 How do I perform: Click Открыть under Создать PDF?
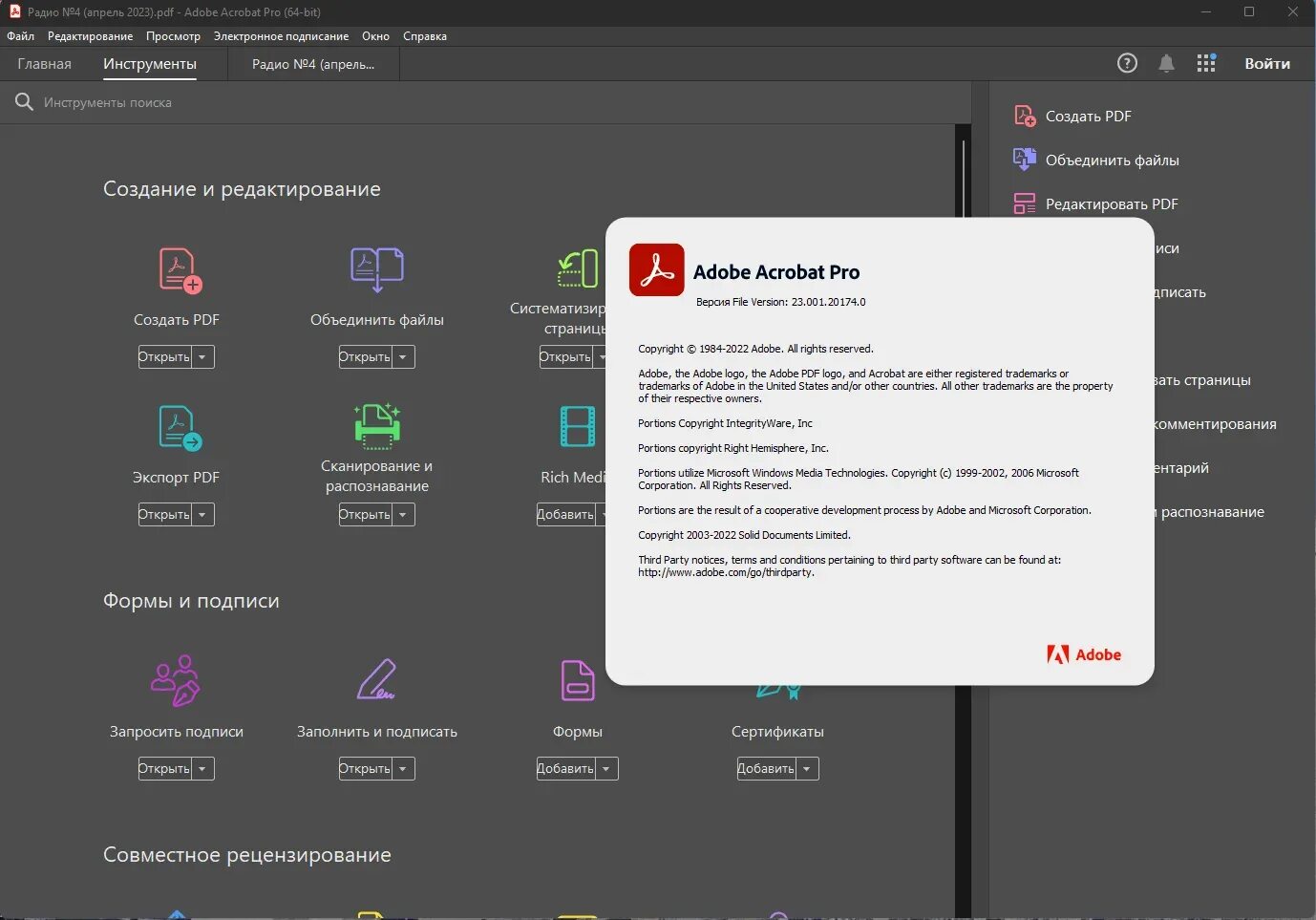(x=164, y=357)
